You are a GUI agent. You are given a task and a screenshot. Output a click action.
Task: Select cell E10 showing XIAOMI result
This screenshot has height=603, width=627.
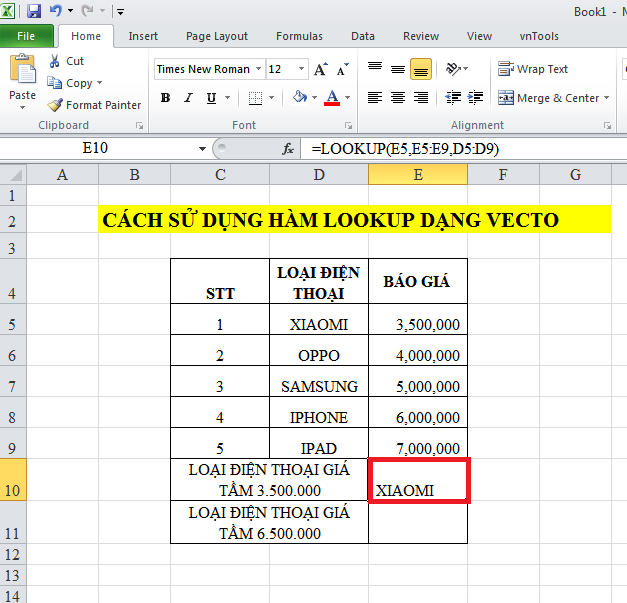pos(418,479)
